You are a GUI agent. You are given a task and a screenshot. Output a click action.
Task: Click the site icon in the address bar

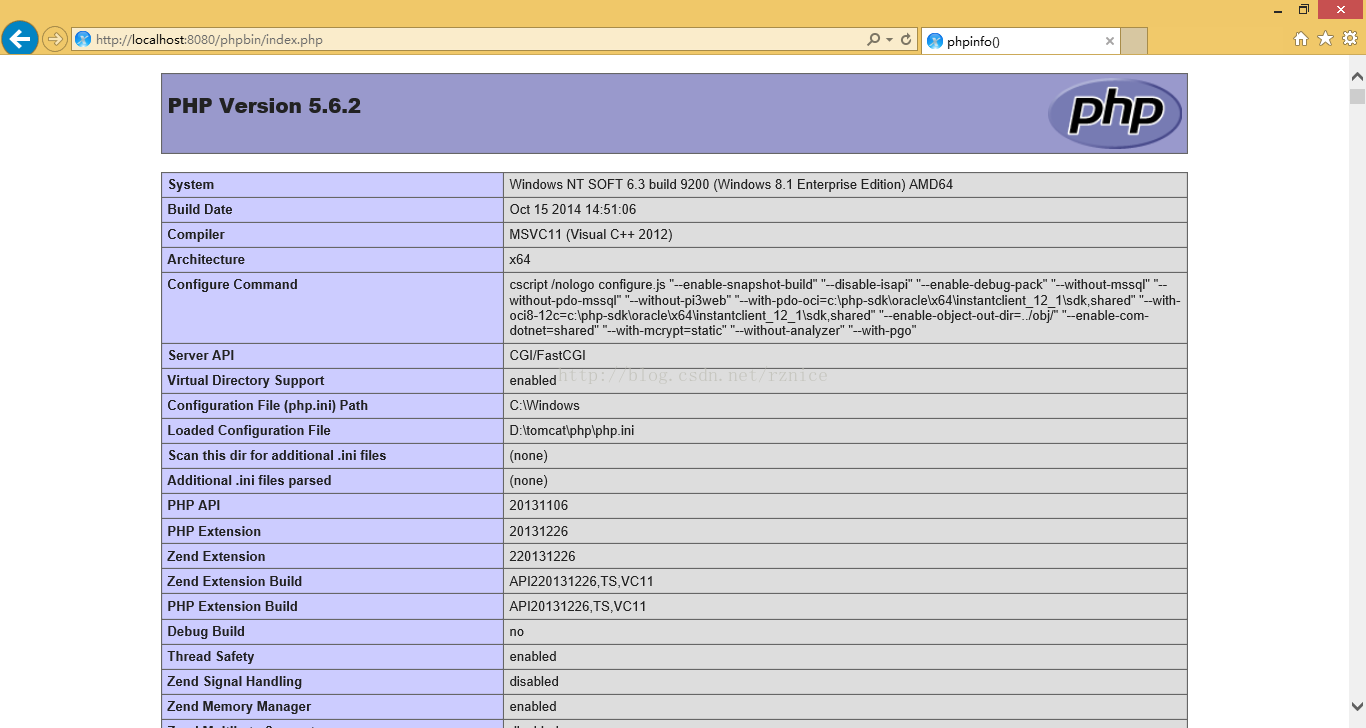click(x=83, y=40)
